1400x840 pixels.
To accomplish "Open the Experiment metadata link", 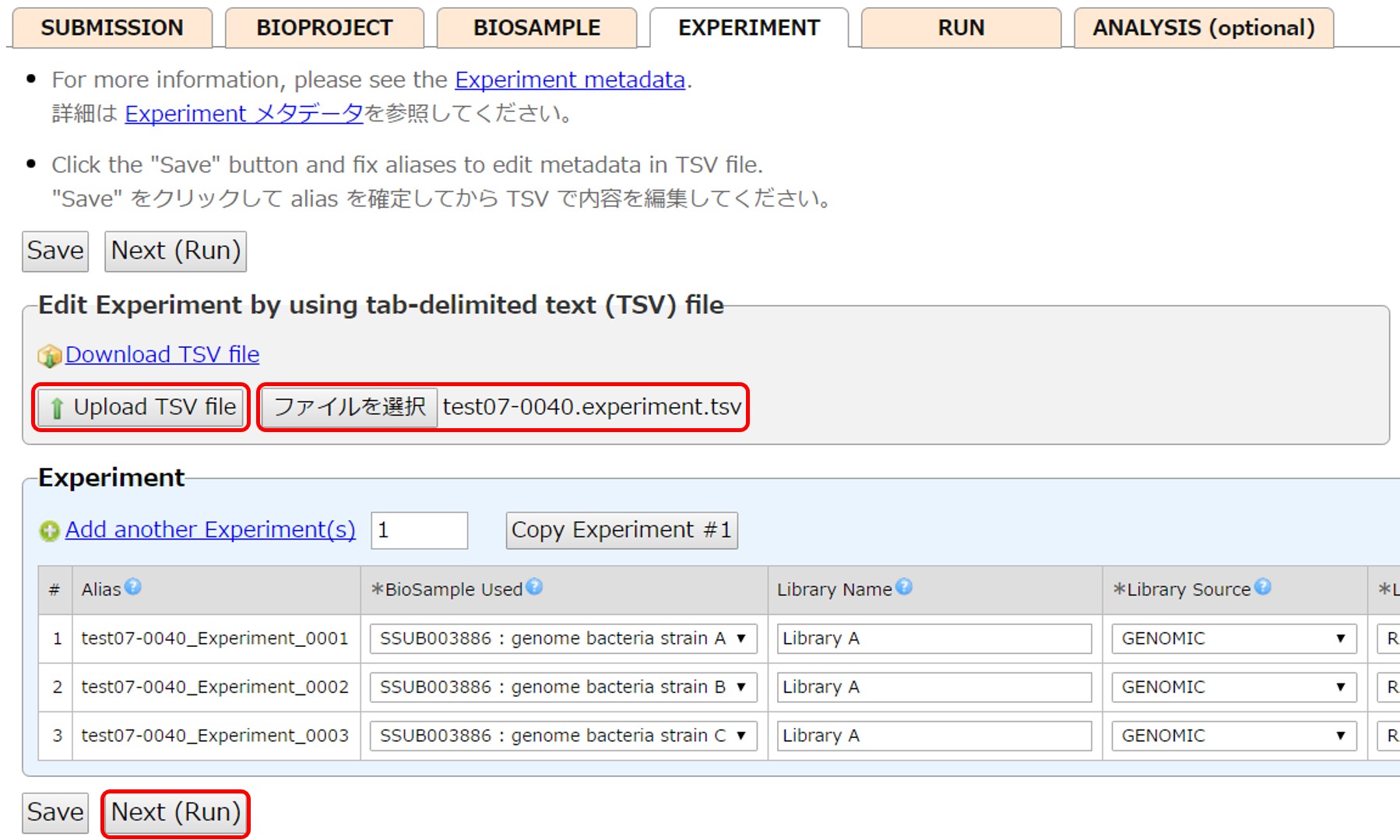I will tap(570, 79).
